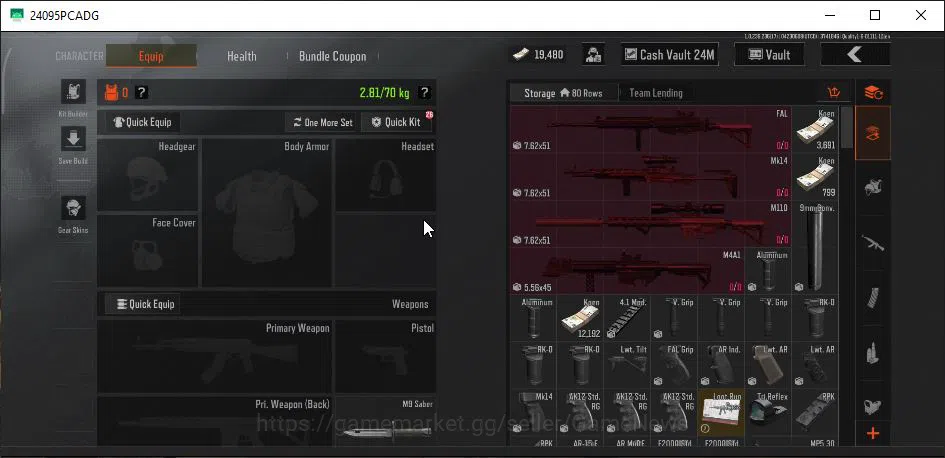Click the orange plus icon in the sidebar
945x458 pixels.
(873, 433)
